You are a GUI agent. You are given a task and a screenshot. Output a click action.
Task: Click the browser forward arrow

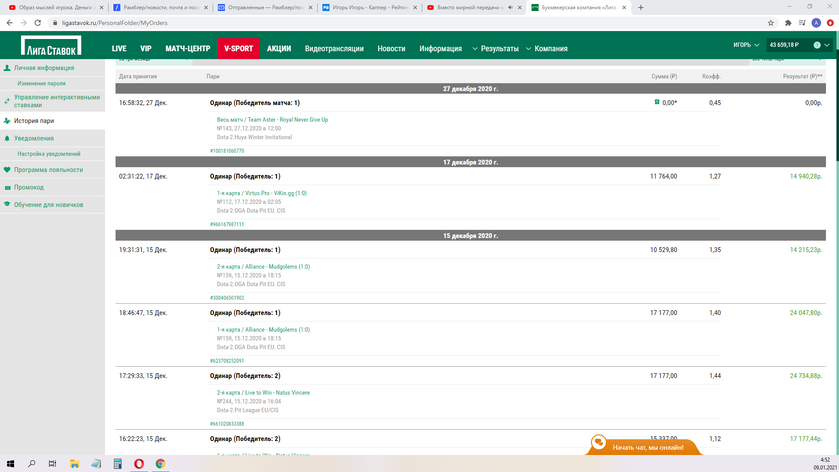(24, 23)
